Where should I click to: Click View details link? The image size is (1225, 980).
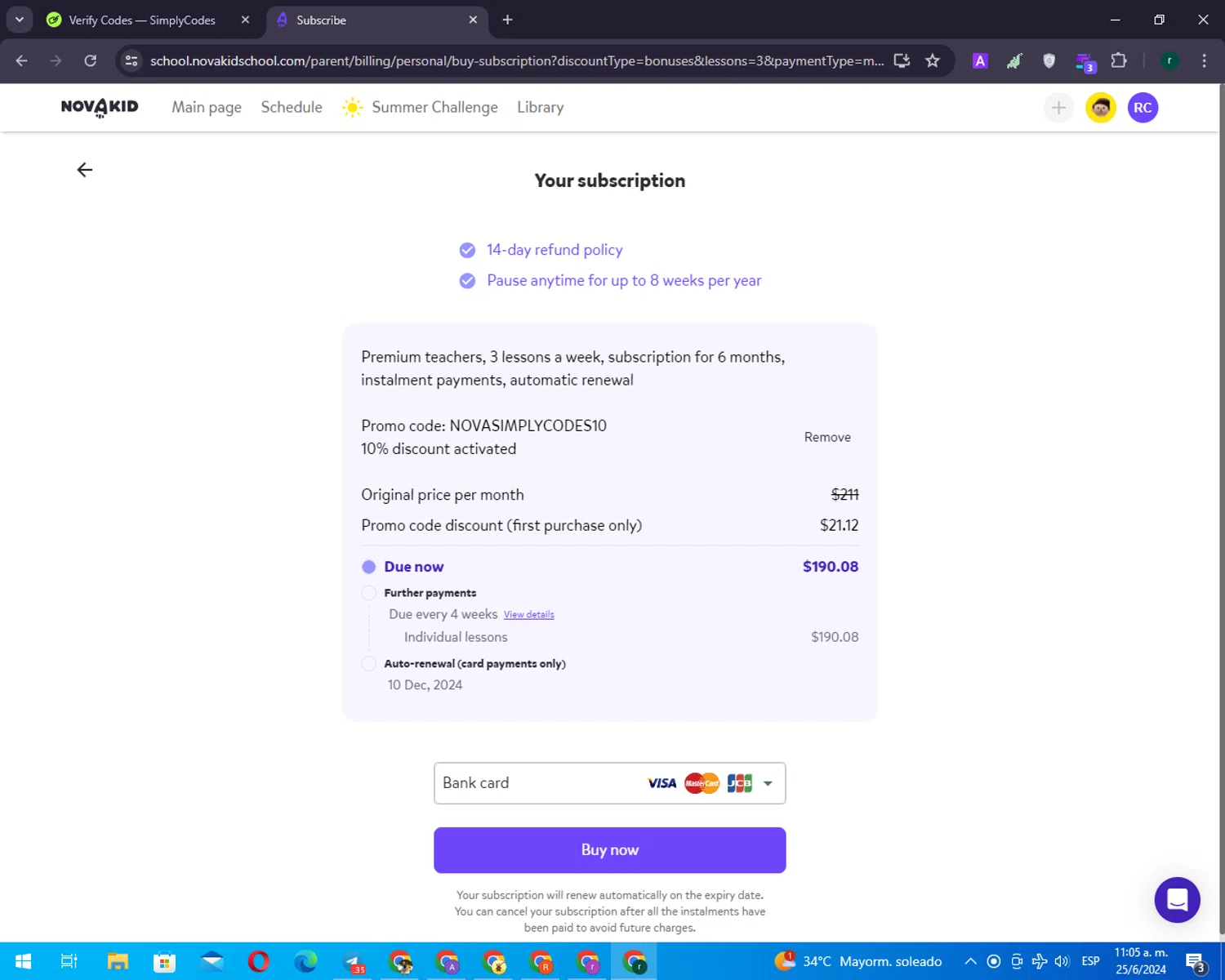click(528, 615)
